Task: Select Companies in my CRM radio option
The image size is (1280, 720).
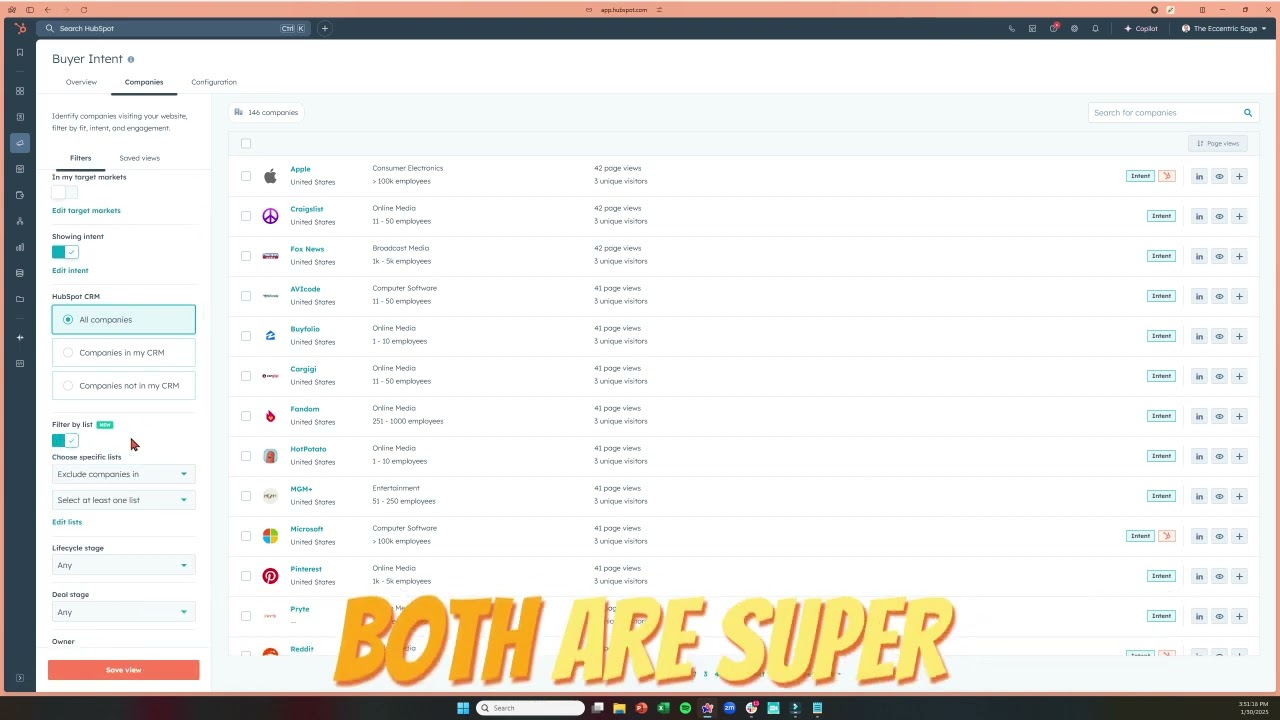Action: (x=124, y=353)
